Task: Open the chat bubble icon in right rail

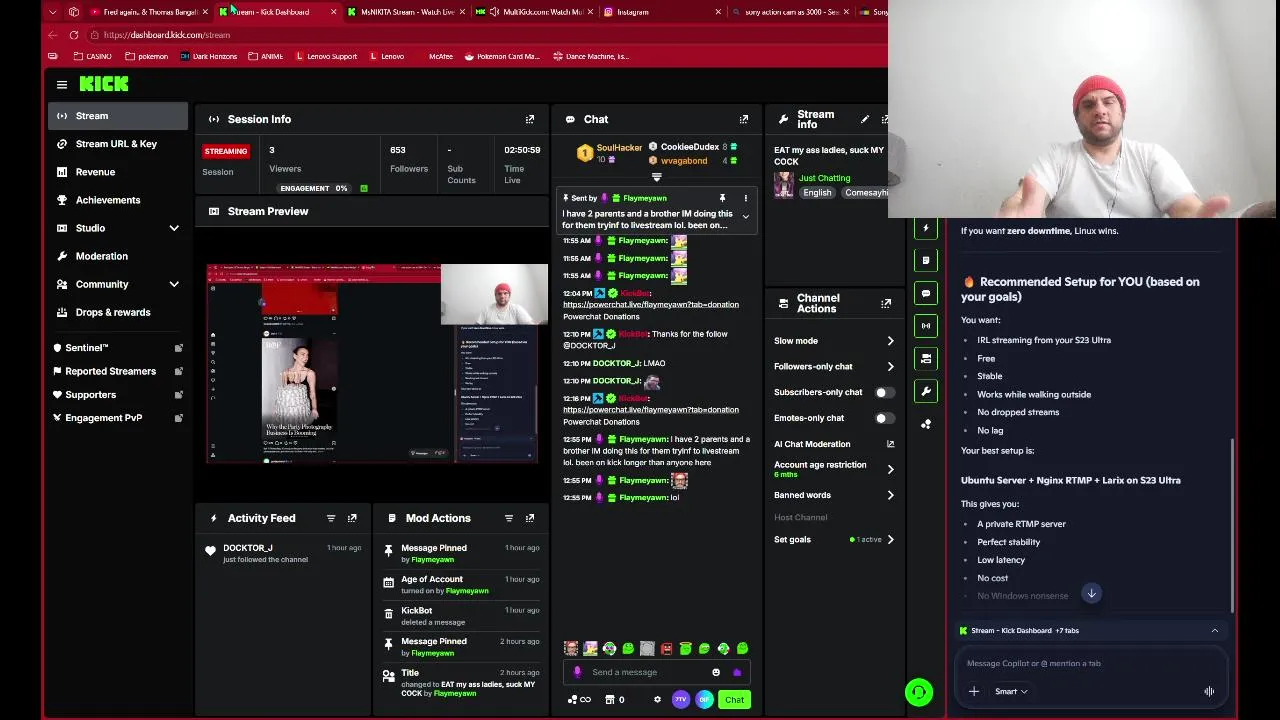Action: point(926,294)
